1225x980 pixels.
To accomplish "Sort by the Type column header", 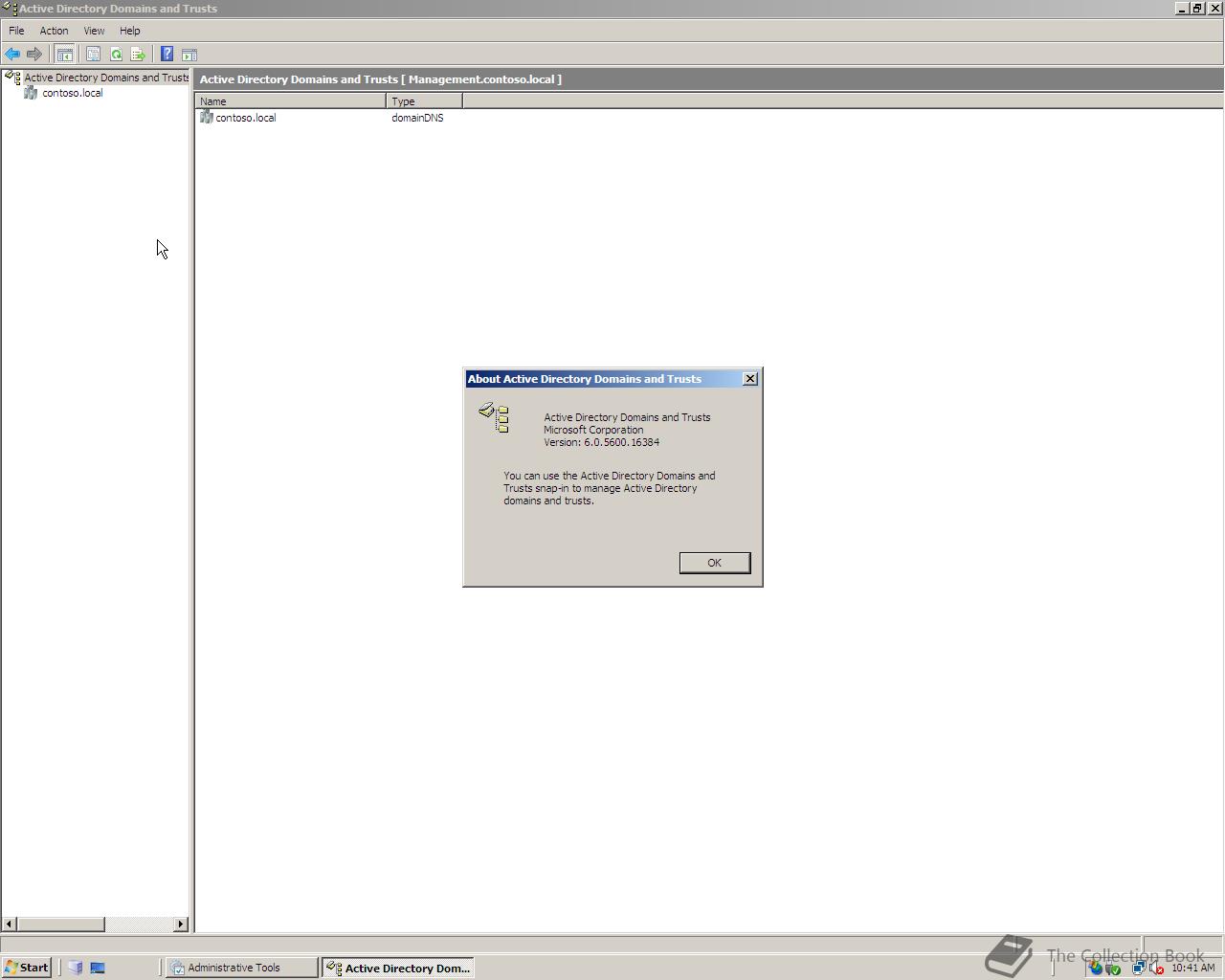I will [x=424, y=100].
